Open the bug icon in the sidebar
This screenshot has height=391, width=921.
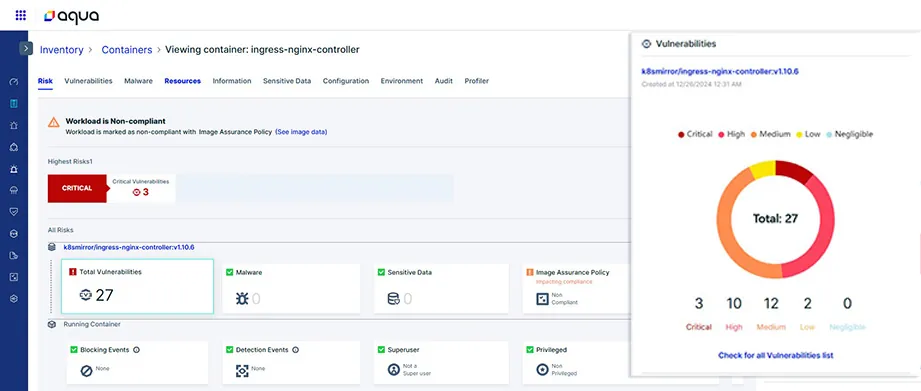pos(14,125)
